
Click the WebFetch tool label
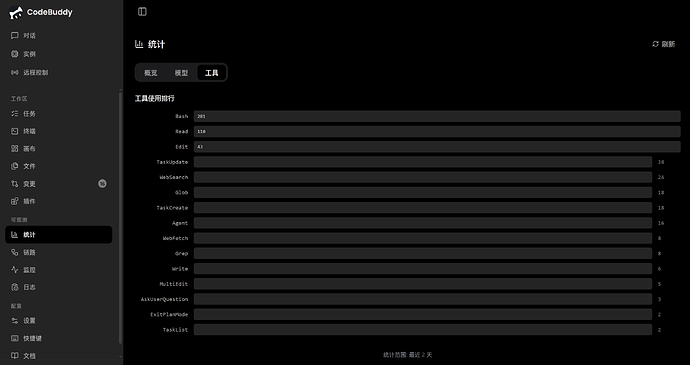point(175,238)
